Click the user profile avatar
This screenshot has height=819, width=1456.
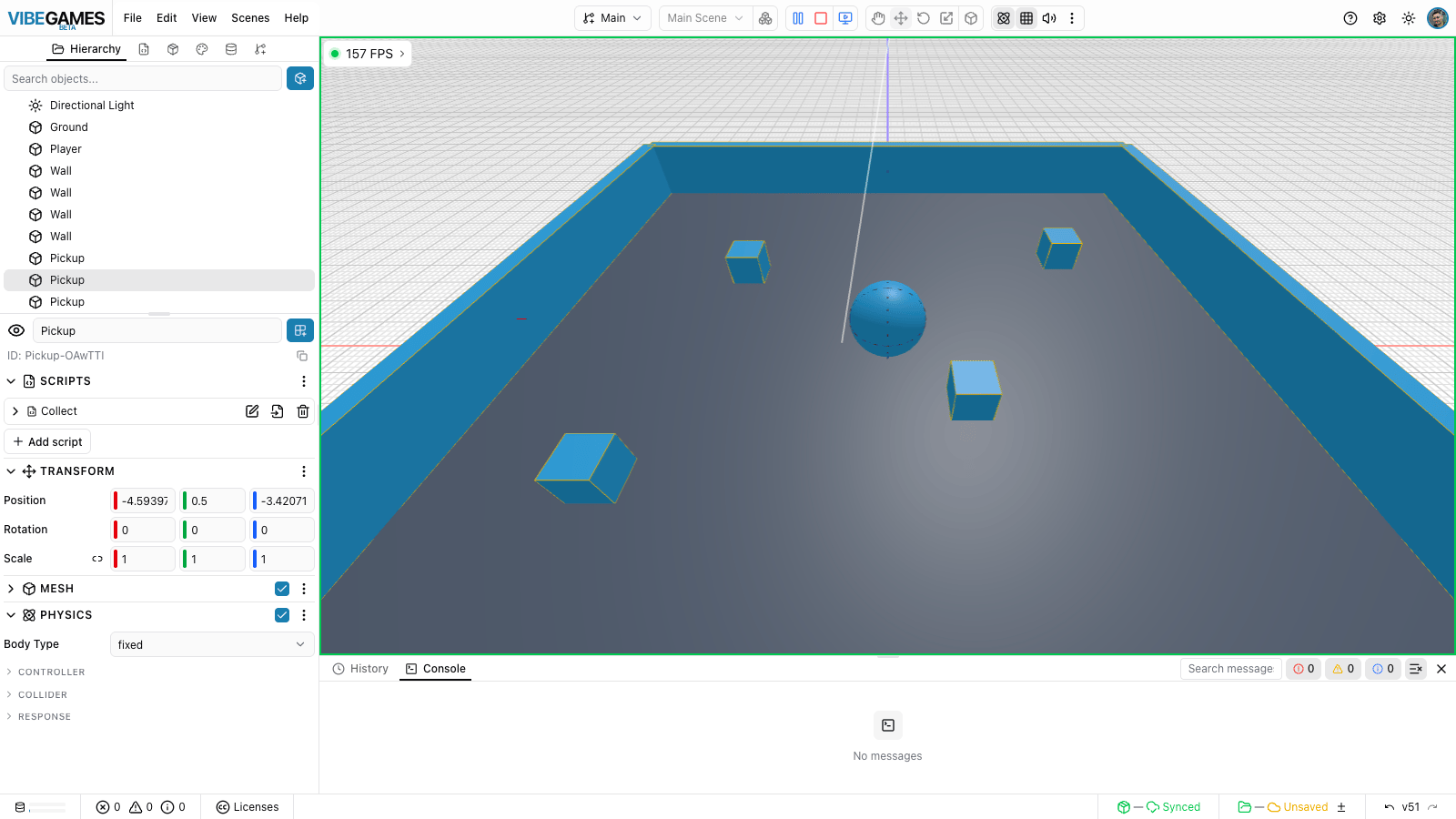tap(1438, 18)
